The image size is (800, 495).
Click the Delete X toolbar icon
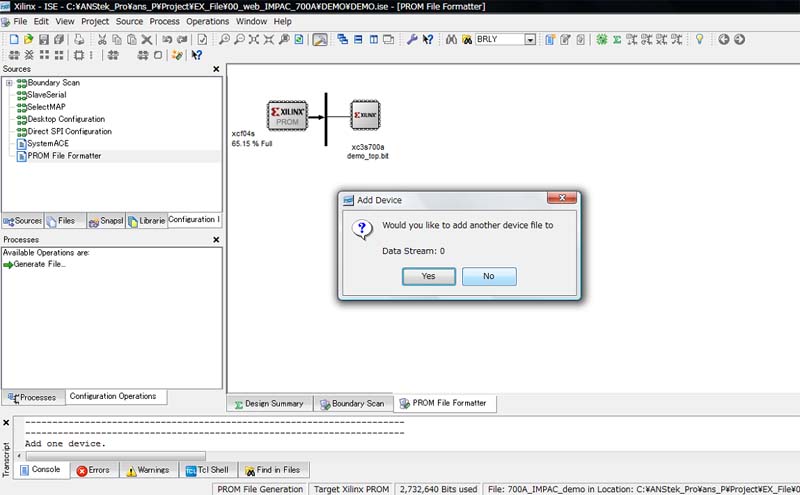[147, 39]
